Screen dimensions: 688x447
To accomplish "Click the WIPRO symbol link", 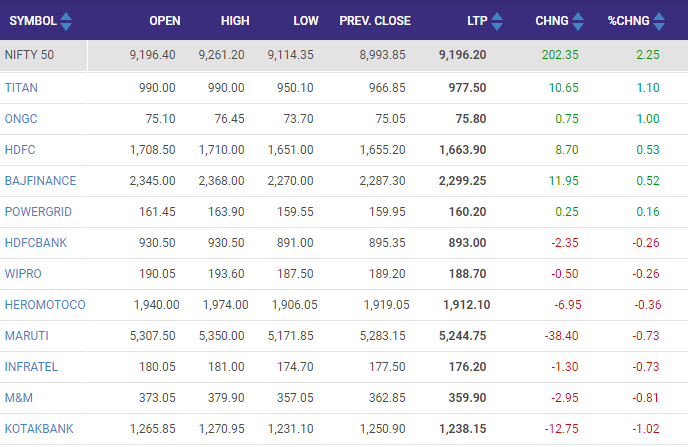I will point(23,274).
